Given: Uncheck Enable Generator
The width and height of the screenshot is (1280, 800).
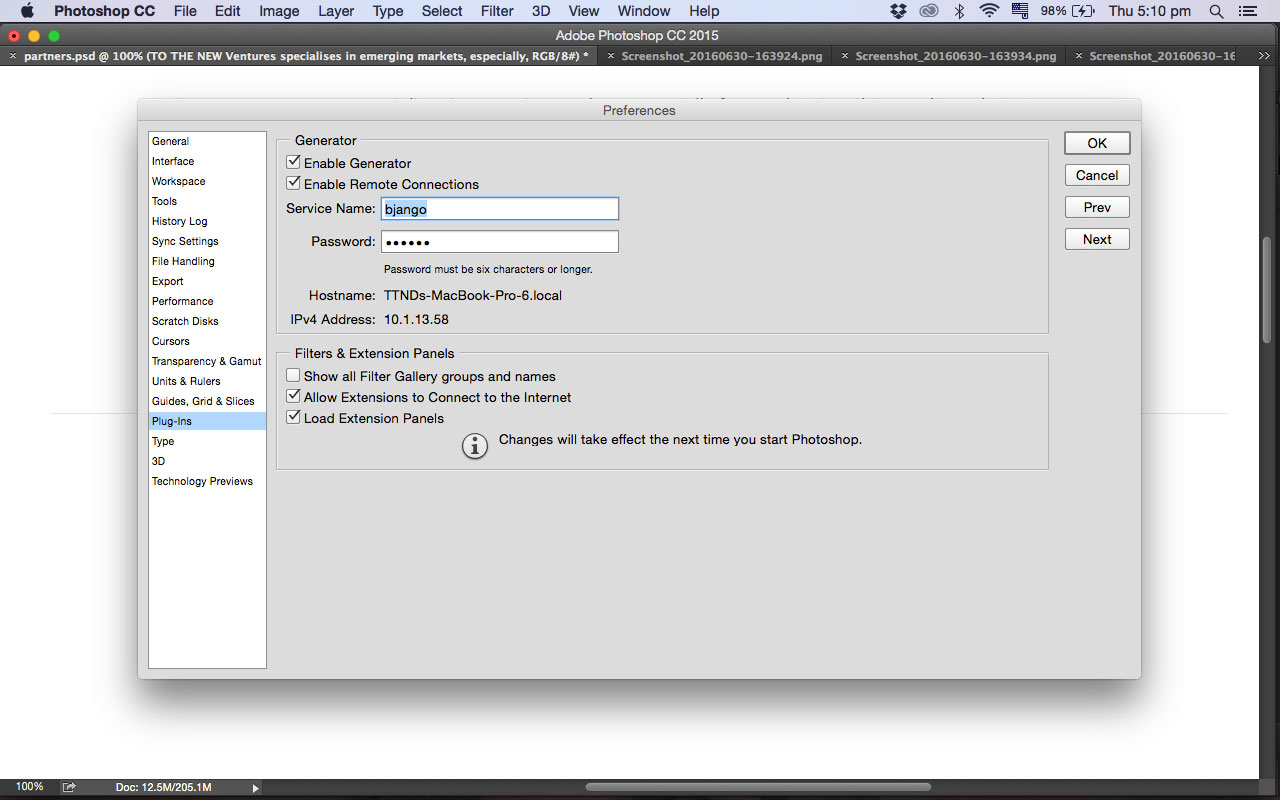Looking at the screenshot, I should pos(293,162).
